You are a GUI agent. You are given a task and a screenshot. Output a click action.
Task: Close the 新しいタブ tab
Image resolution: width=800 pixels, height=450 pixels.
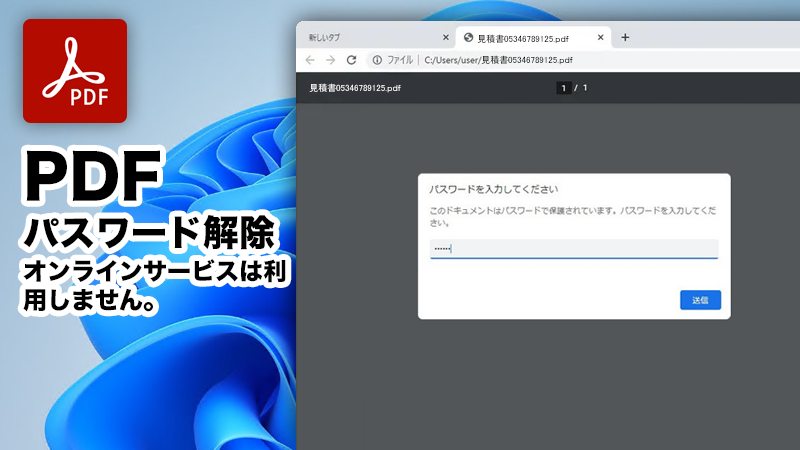point(446,38)
